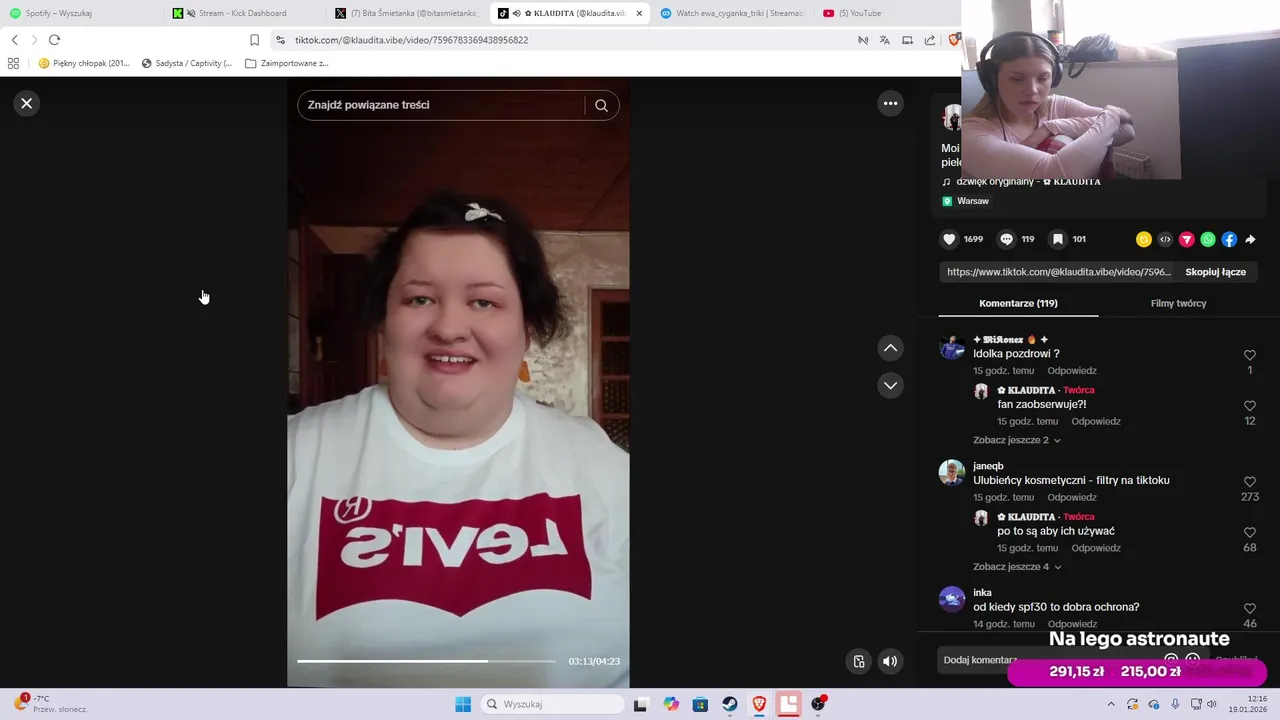Toggle the auto-scroll icon beside the volume button

858,661
